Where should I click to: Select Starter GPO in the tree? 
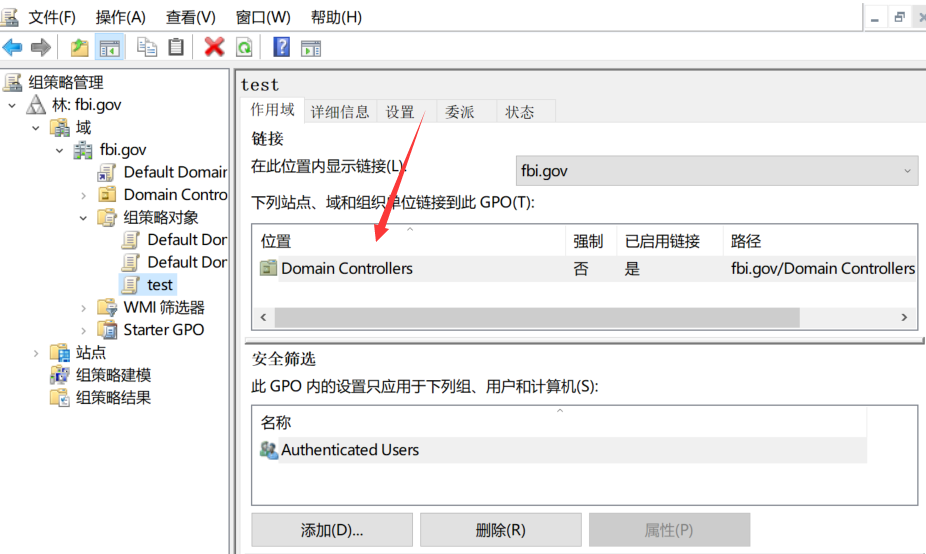(163, 330)
